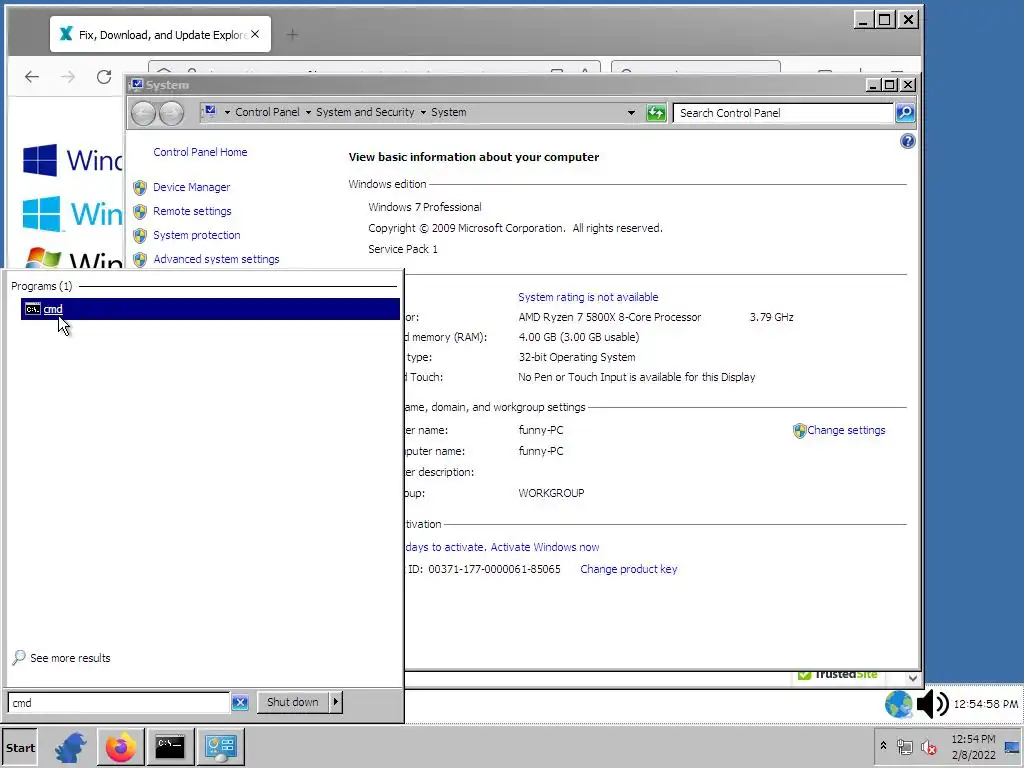Open the System window help icon
The image size is (1024, 768).
tap(907, 141)
